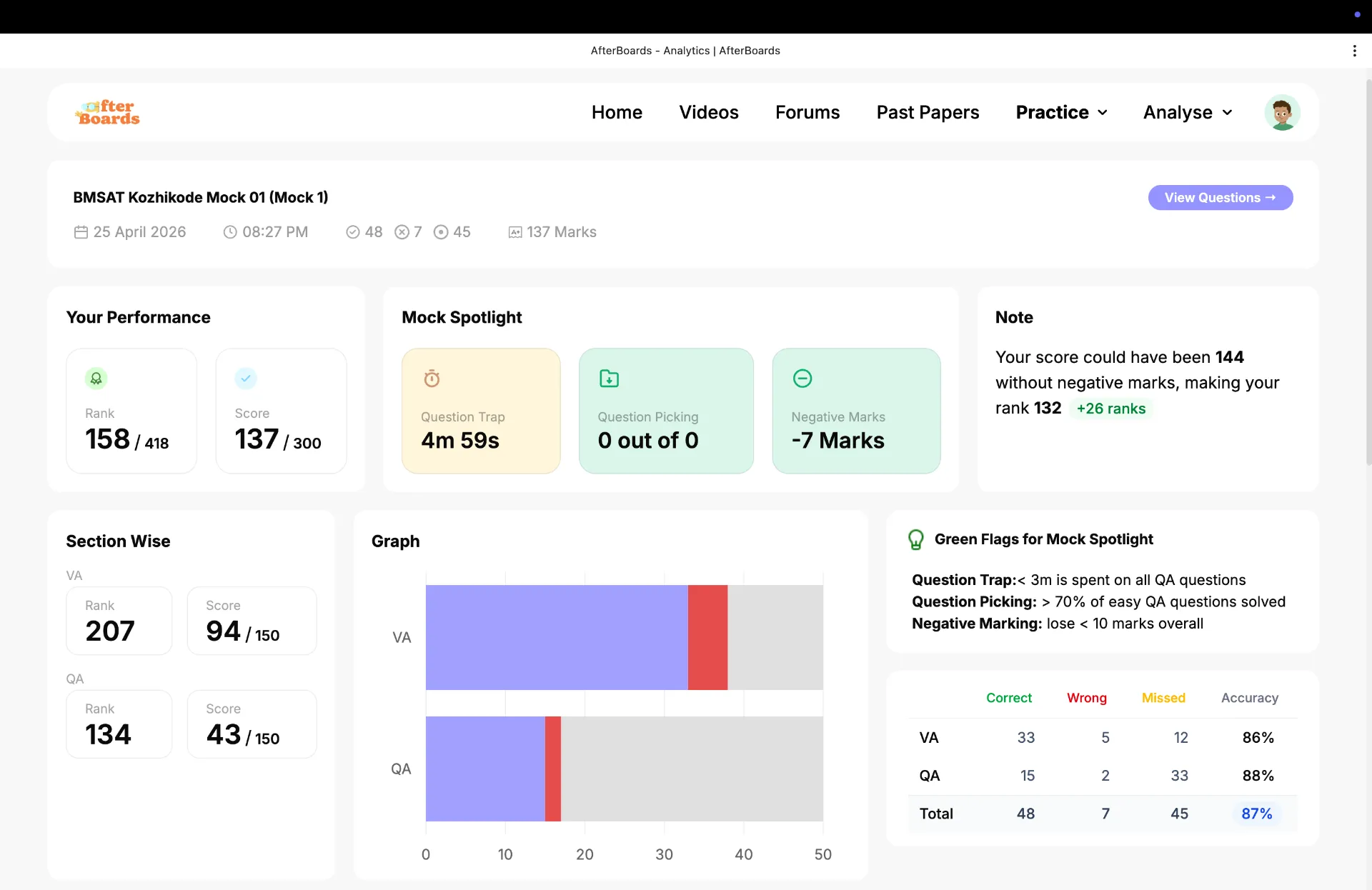
Task: Click the QA accuracy value 88%
Action: pyautogui.click(x=1258, y=776)
